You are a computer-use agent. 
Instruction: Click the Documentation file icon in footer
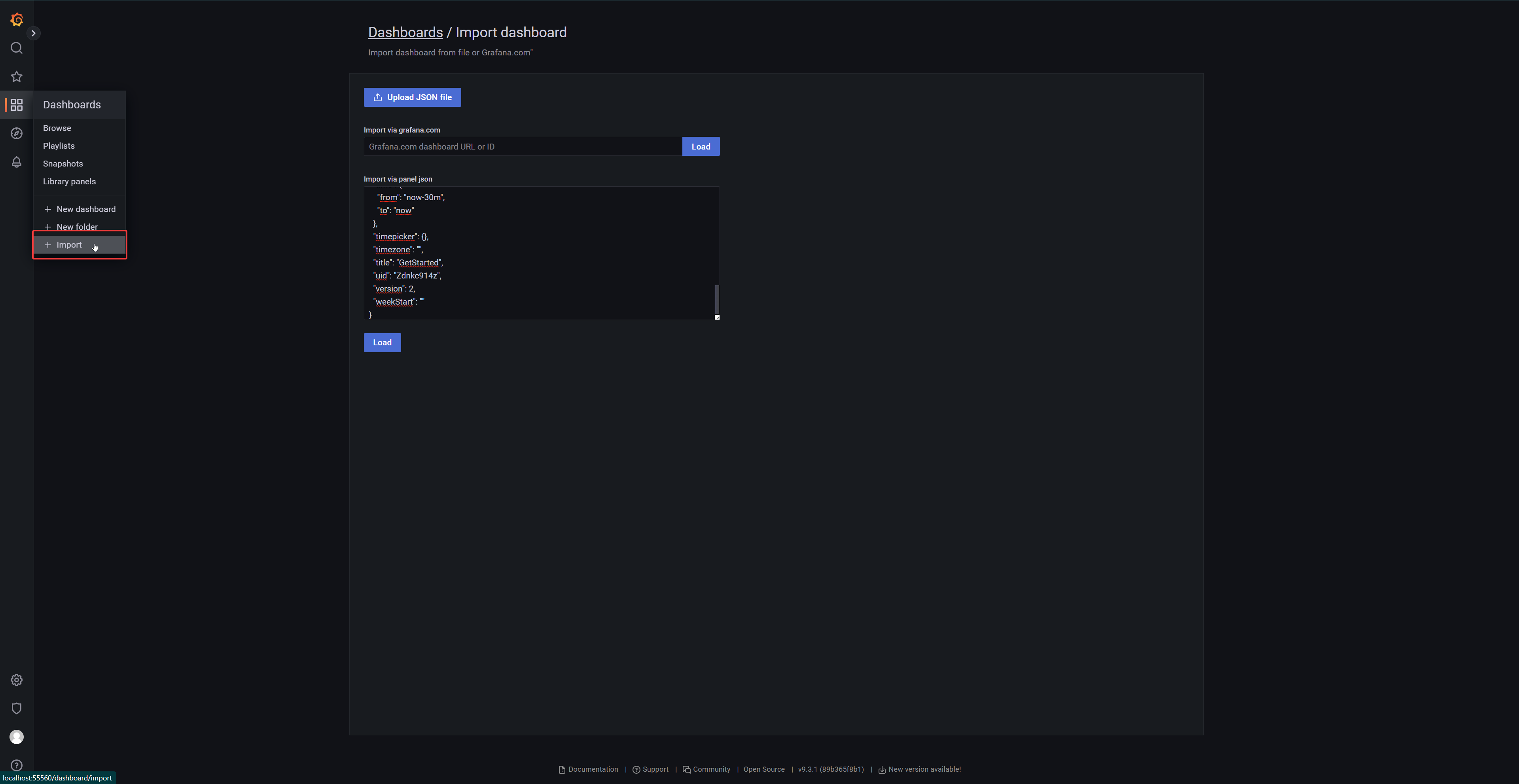(x=562, y=770)
